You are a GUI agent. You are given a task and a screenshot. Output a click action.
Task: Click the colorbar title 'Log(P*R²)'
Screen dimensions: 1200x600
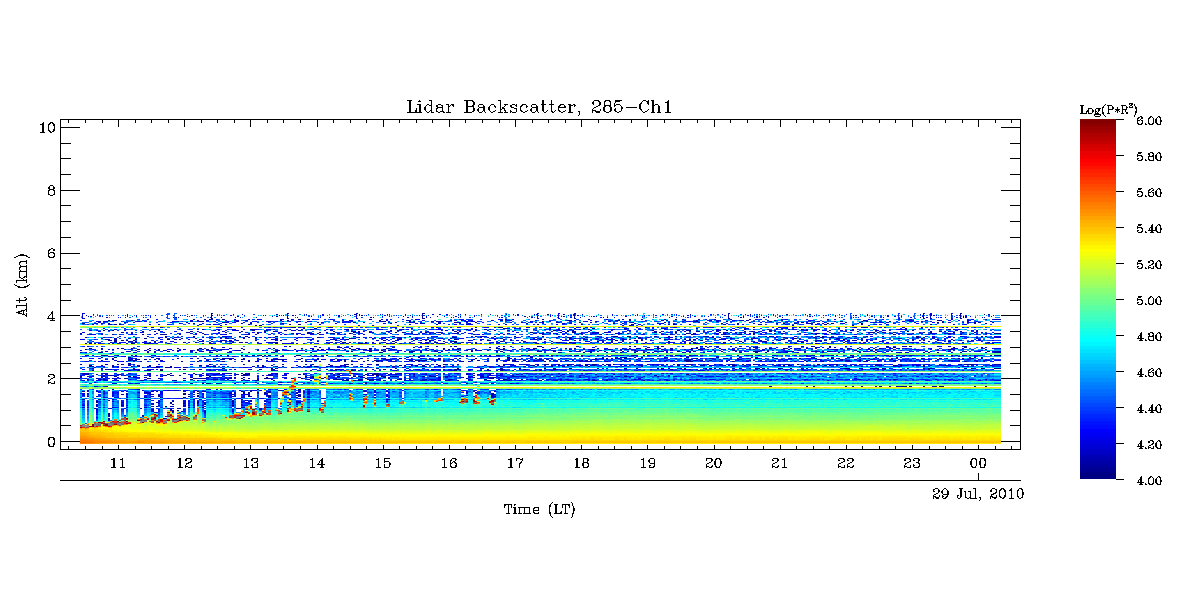(1109, 108)
